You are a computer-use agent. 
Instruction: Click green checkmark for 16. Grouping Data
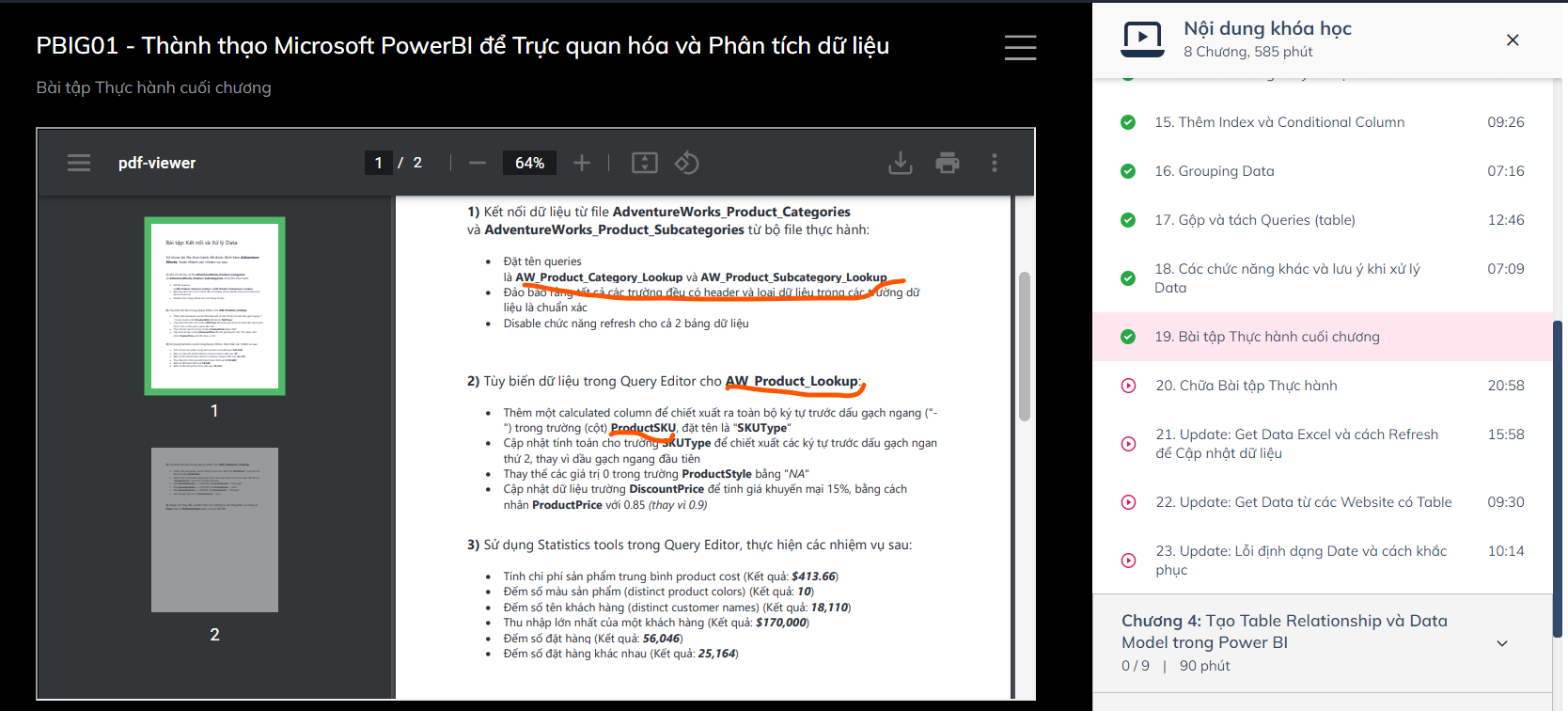pos(1128,171)
